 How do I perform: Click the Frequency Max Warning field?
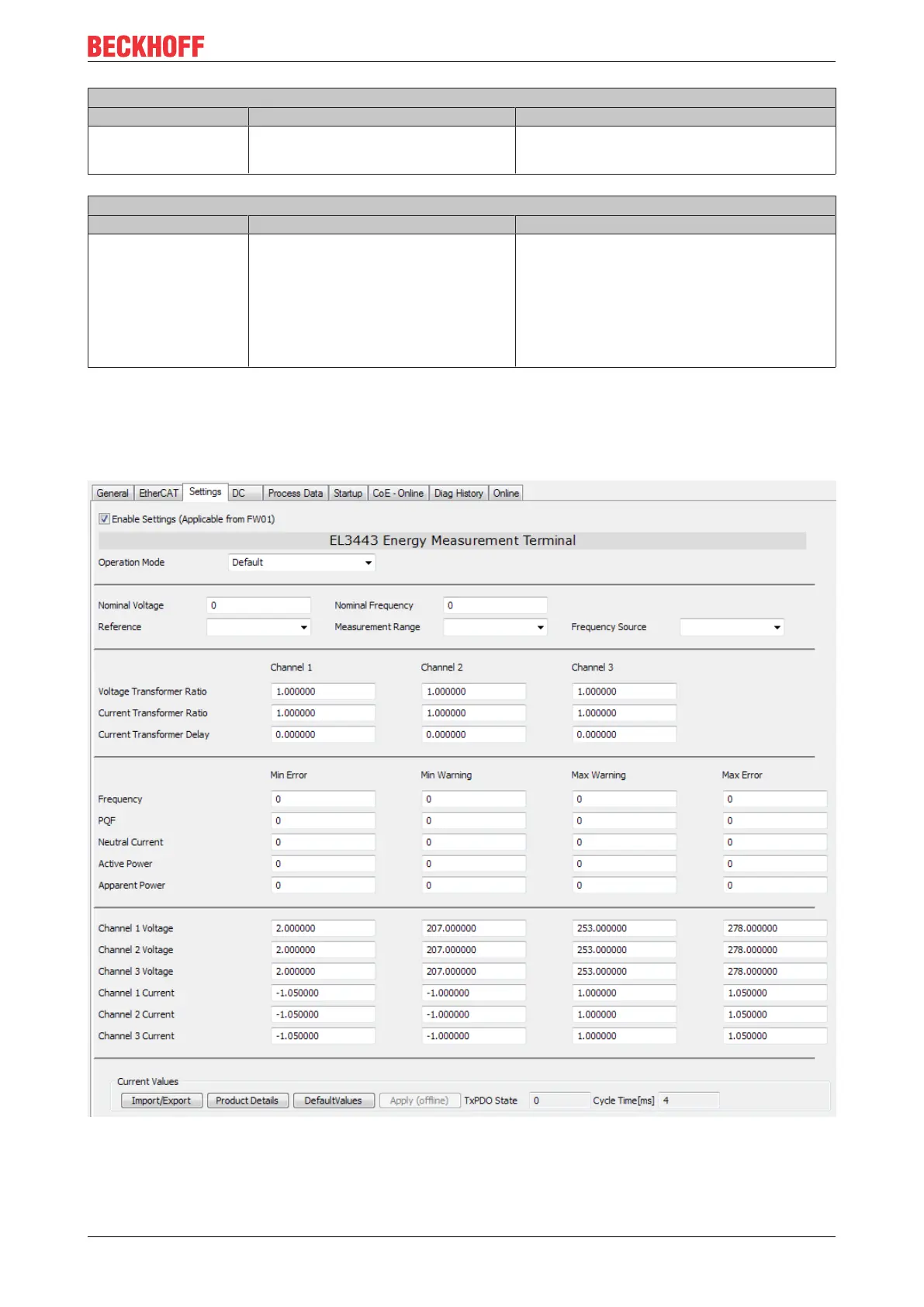click(625, 799)
